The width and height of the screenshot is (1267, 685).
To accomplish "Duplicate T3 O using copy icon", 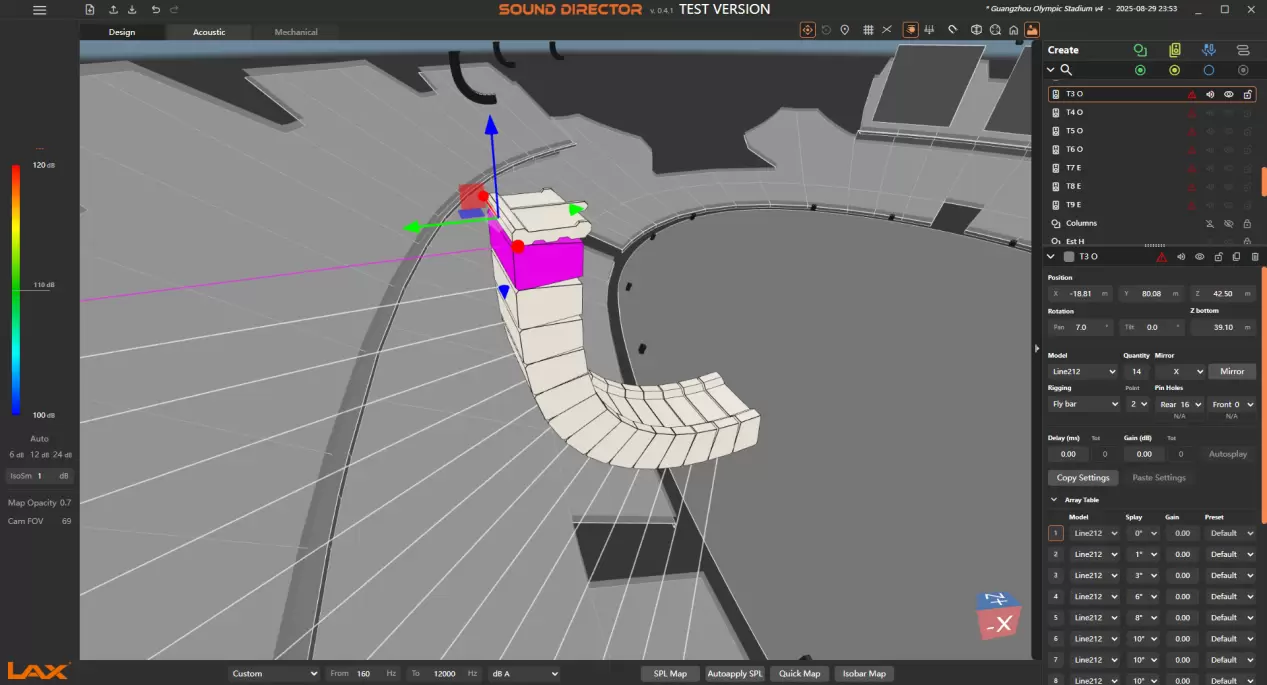I will click(x=1236, y=257).
